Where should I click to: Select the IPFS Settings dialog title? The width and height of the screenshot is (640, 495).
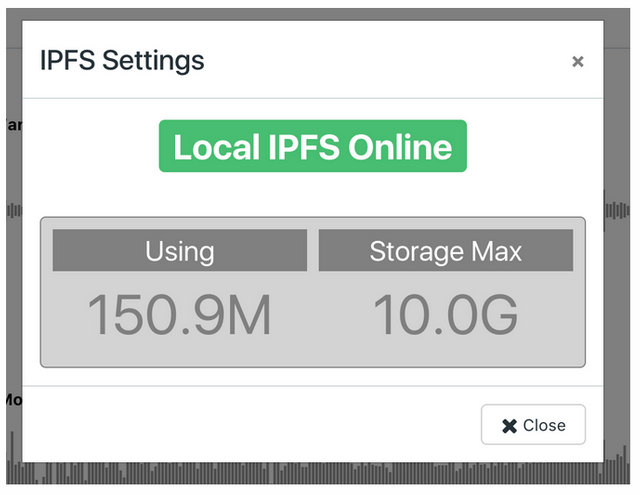click(122, 60)
